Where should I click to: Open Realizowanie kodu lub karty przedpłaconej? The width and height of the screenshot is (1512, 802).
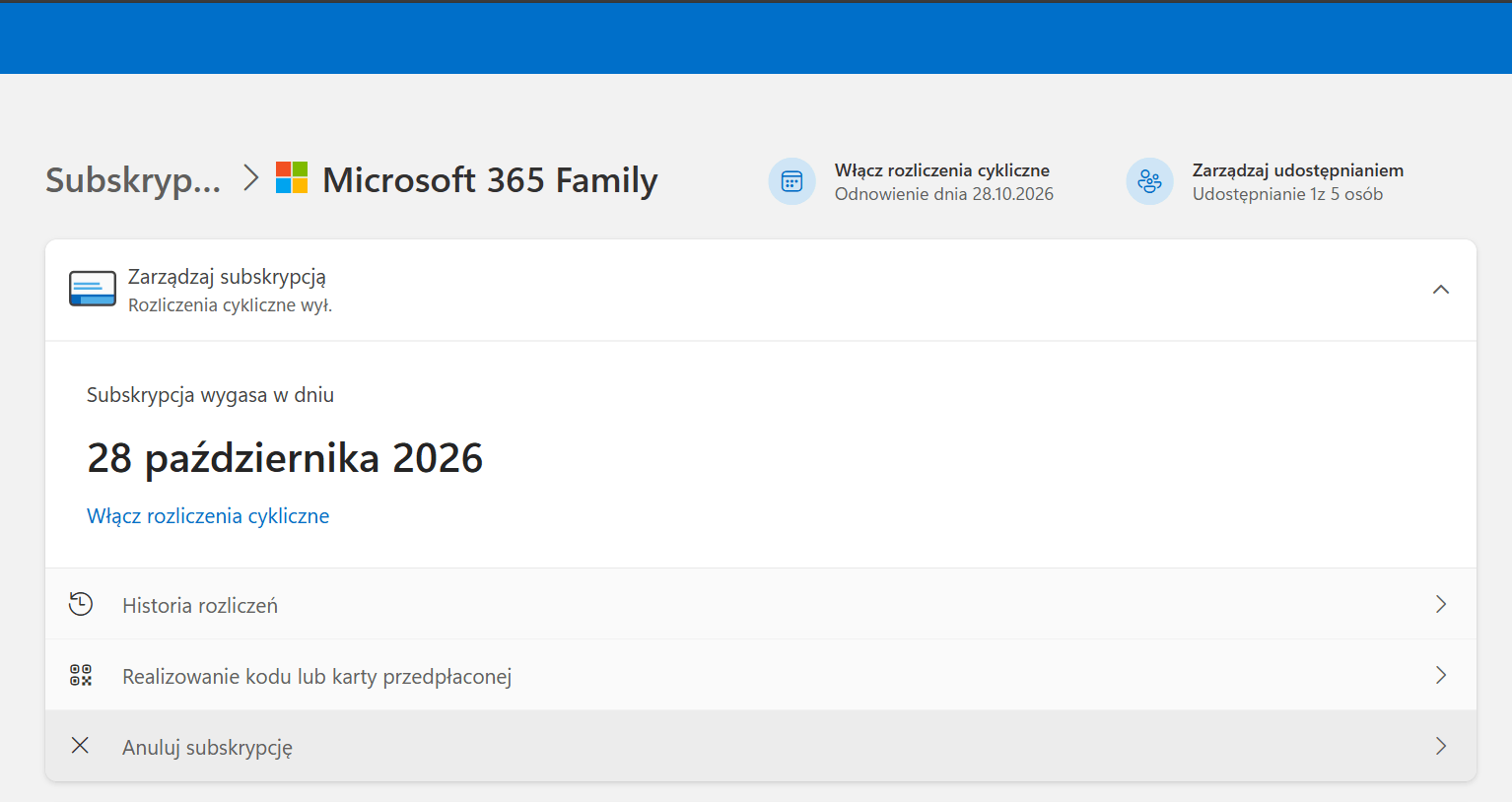pos(761,675)
